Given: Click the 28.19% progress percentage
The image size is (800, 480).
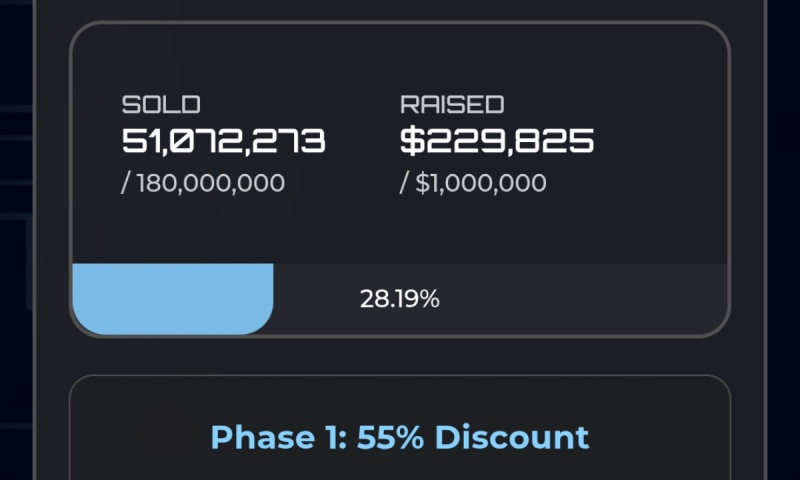Looking at the screenshot, I should [x=399, y=299].
